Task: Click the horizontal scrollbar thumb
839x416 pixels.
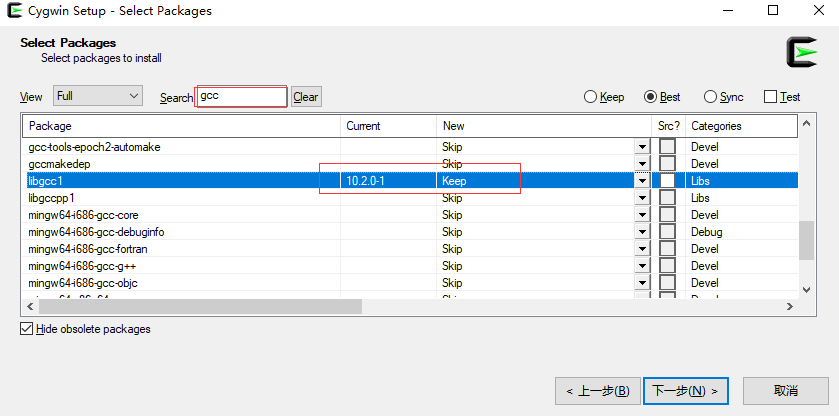Action: 200,306
